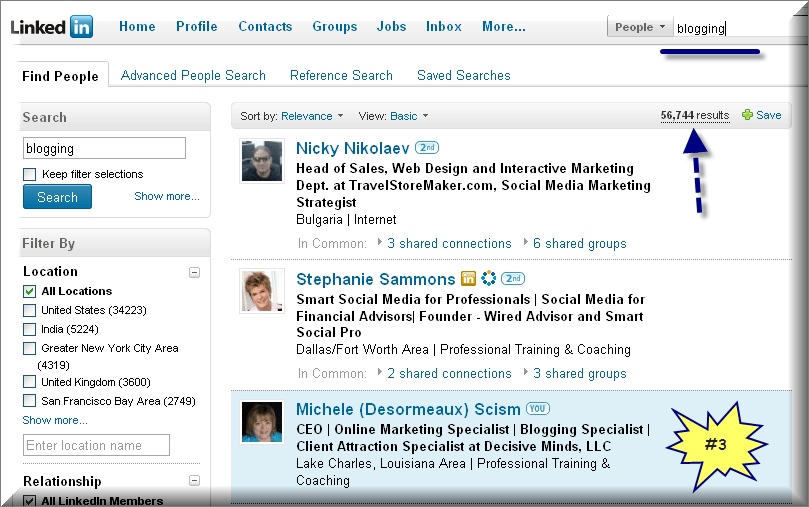
Task: Open the Contacts menu item
Action: [x=265, y=26]
